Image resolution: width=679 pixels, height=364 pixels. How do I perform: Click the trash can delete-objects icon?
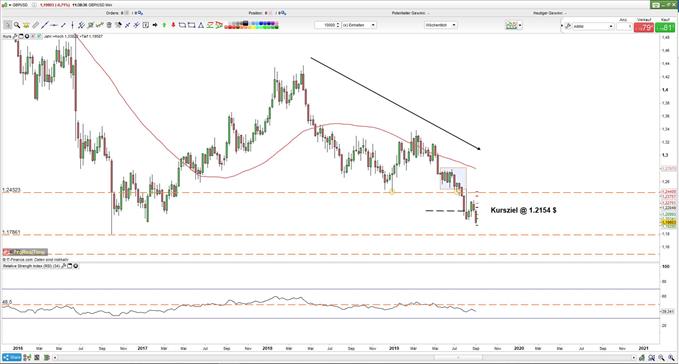[109, 25]
